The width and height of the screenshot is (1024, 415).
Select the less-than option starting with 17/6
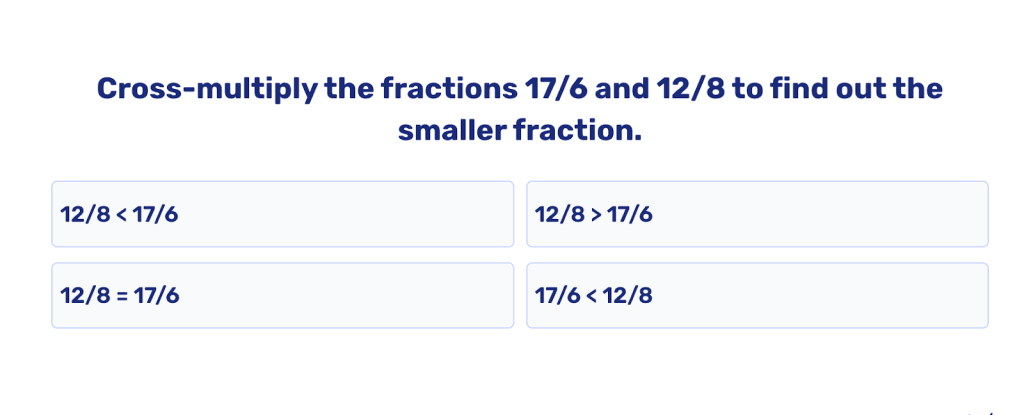(757, 295)
